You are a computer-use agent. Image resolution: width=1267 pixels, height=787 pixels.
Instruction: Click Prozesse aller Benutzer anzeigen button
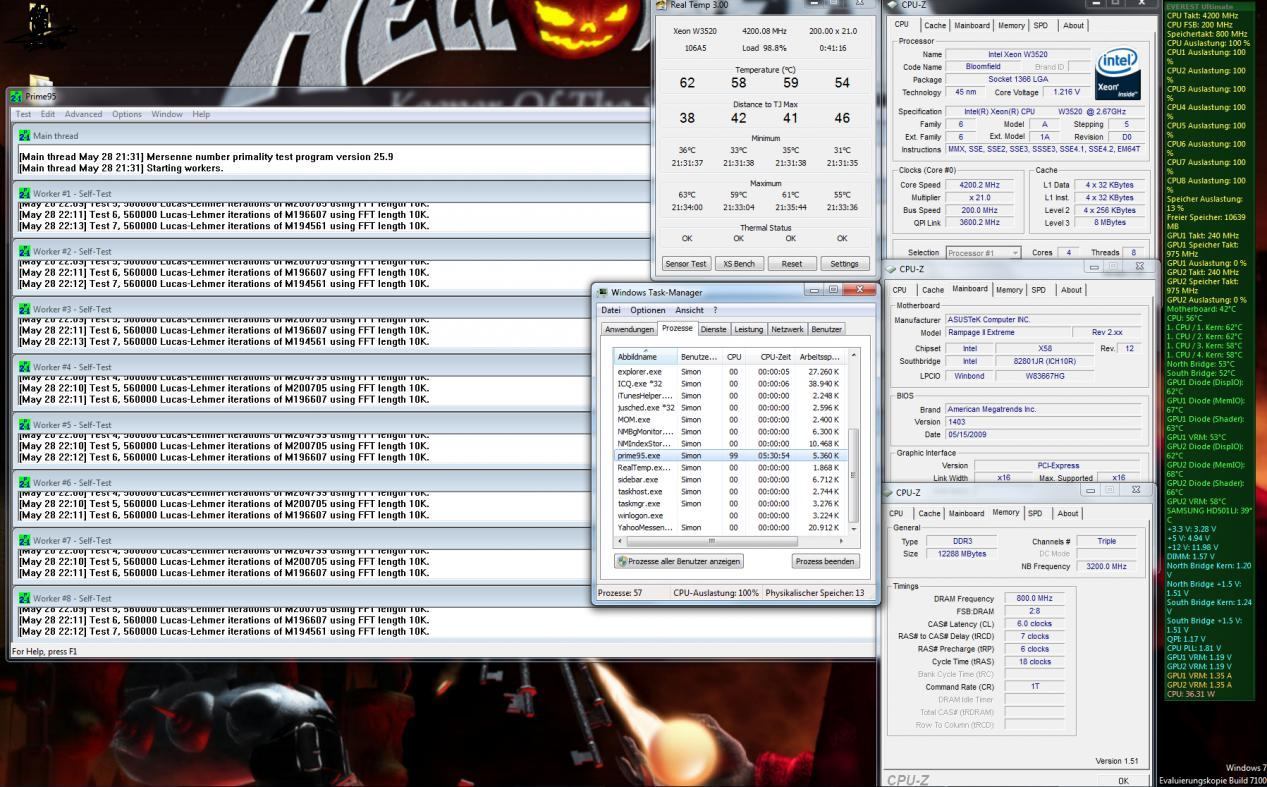(x=679, y=561)
